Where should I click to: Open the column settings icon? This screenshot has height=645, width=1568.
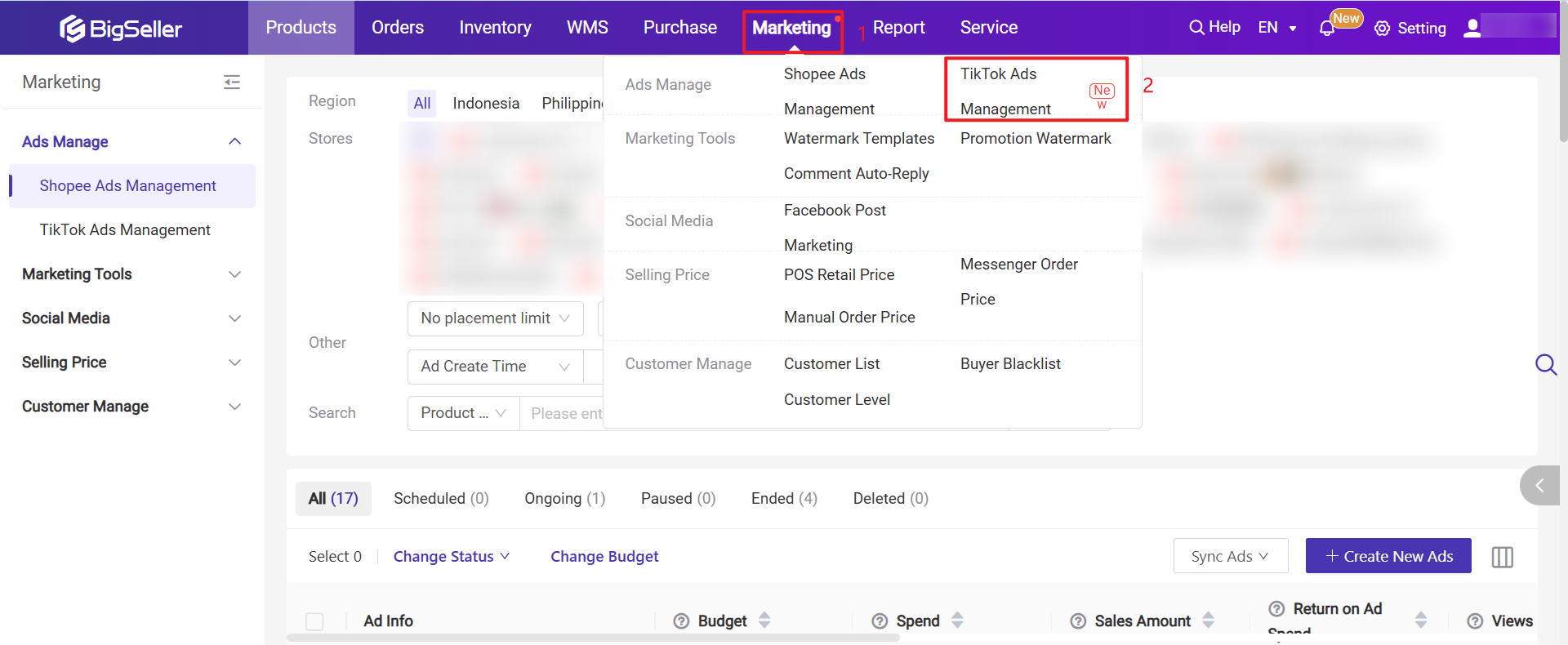click(1503, 557)
